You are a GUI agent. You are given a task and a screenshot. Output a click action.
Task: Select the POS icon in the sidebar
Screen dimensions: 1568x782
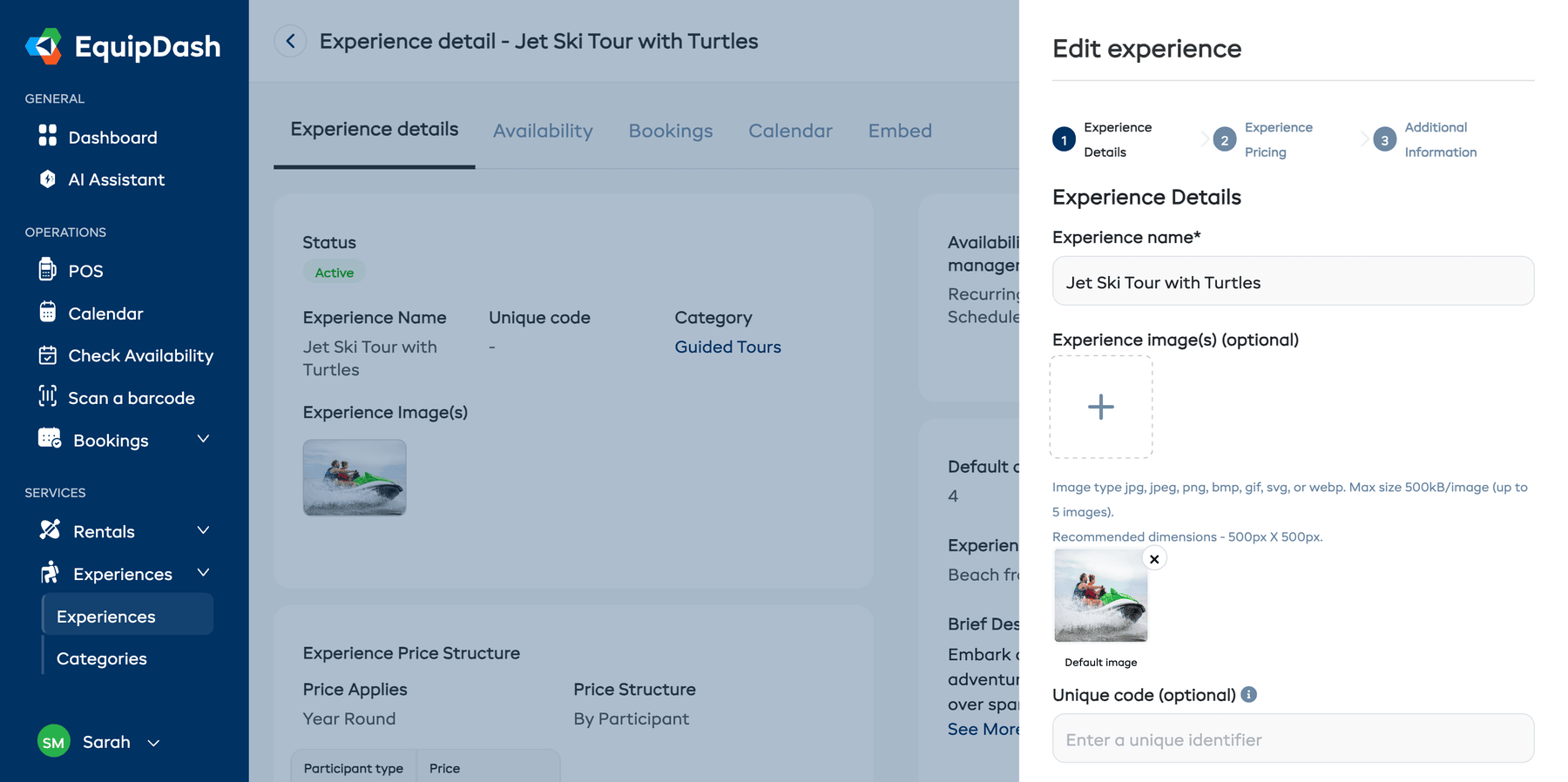pyautogui.click(x=50, y=271)
